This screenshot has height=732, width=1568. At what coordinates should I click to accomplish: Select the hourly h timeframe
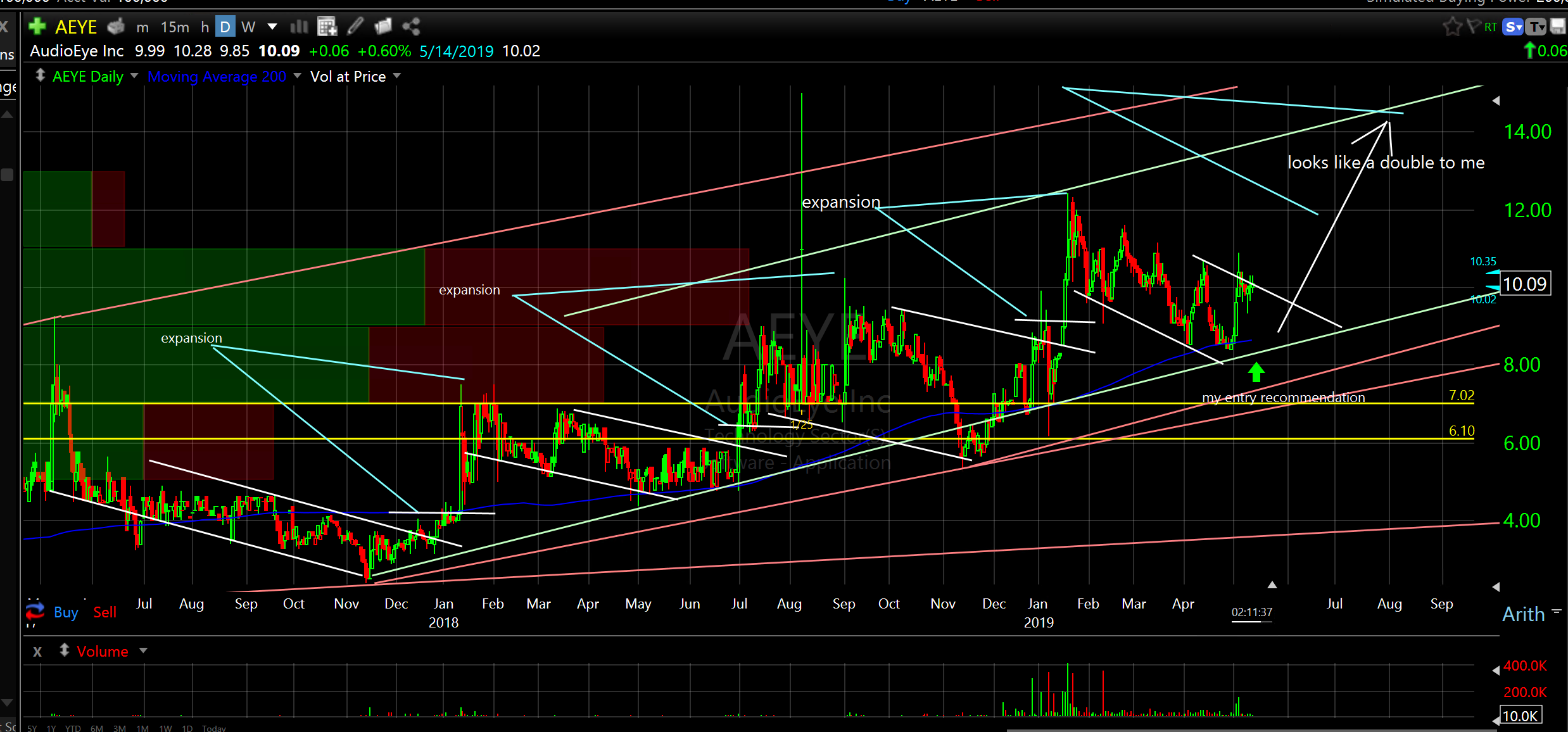[205, 27]
